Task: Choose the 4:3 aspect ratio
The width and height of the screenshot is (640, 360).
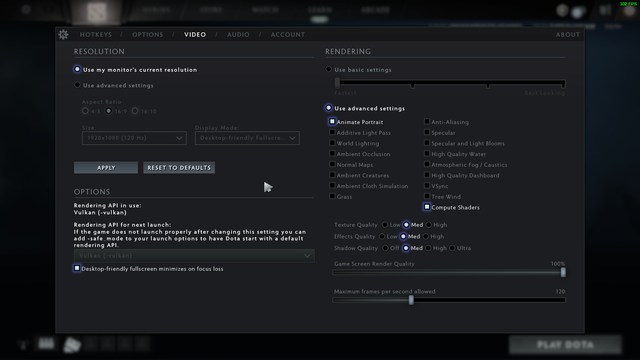Action: point(85,111)
